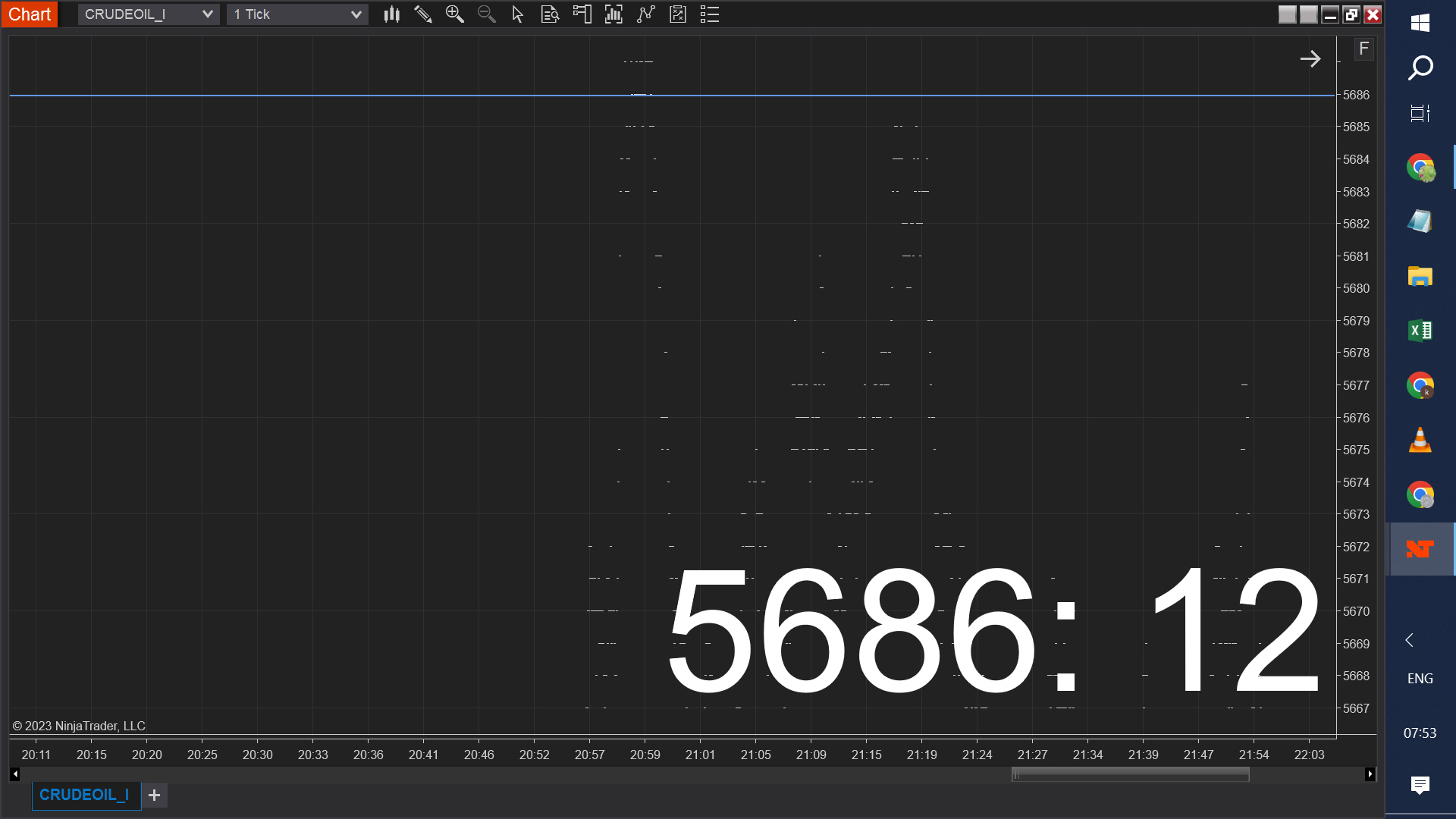Click the return-to-current-bar arrow
Screen dimensions: 1456x819
click(1310, 59)
